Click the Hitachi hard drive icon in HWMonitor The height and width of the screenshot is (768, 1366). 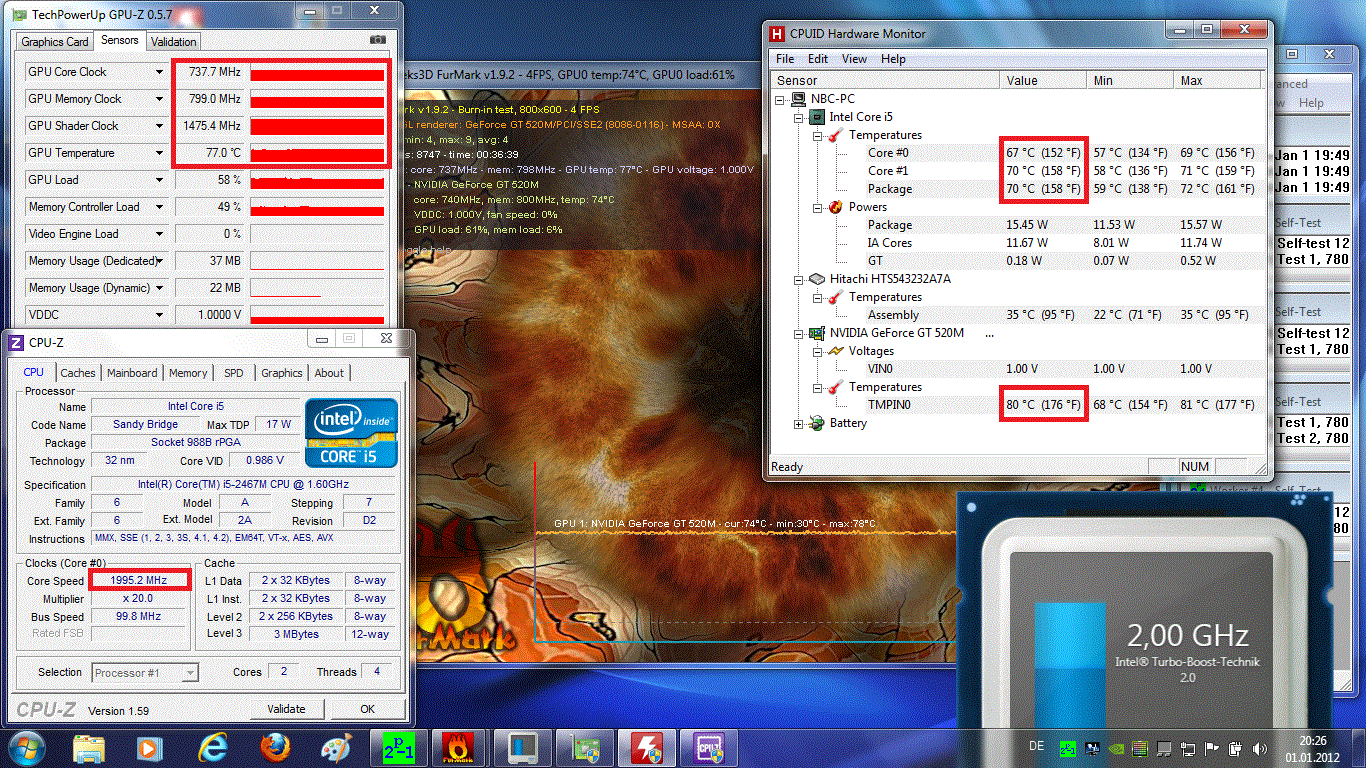click(x=817, y=279)
